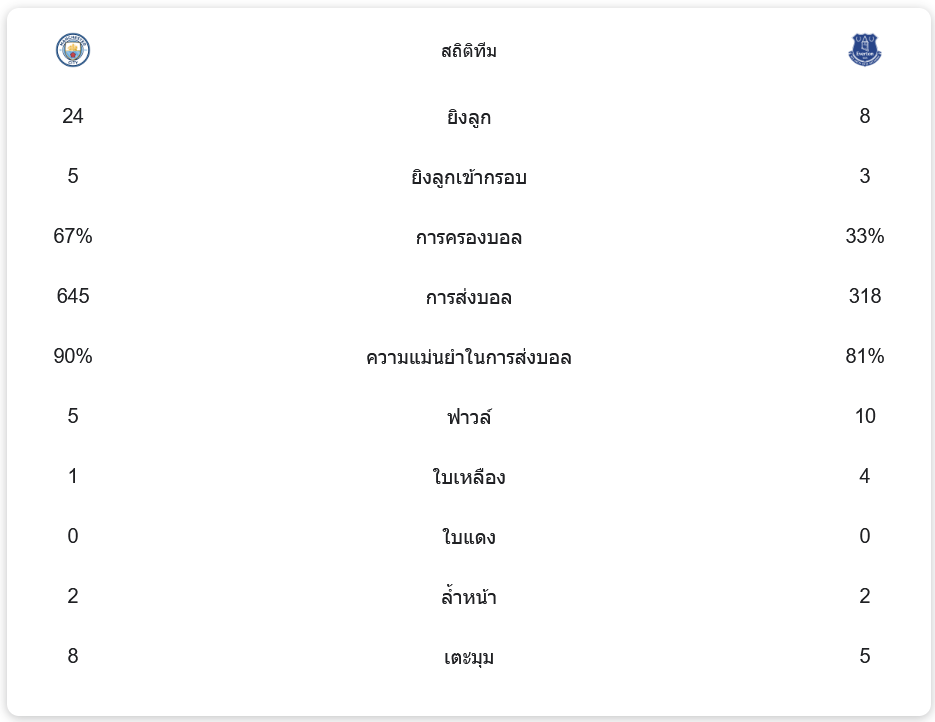Select Everton's 318 passes value

(864, 296)
